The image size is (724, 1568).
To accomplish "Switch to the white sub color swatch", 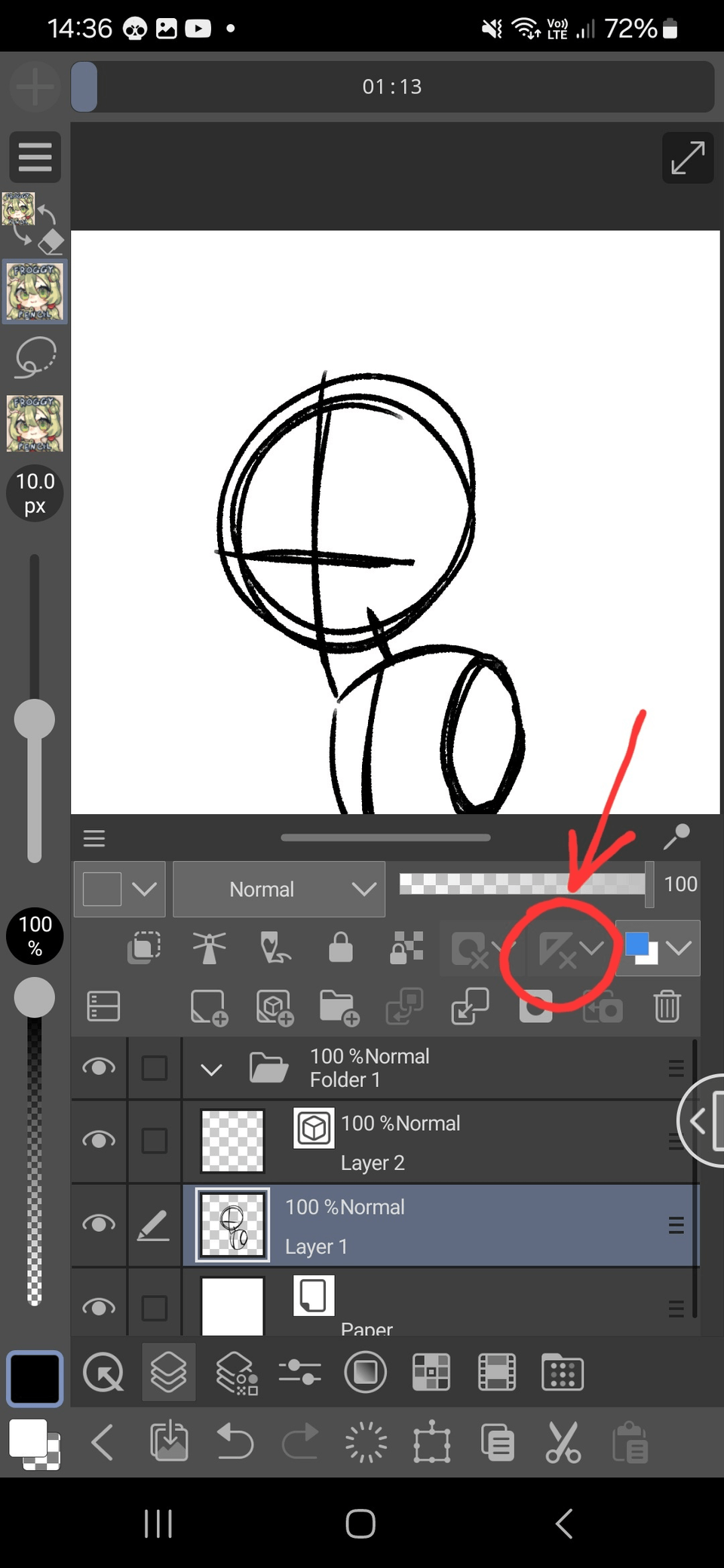I will pos(28,1438).
